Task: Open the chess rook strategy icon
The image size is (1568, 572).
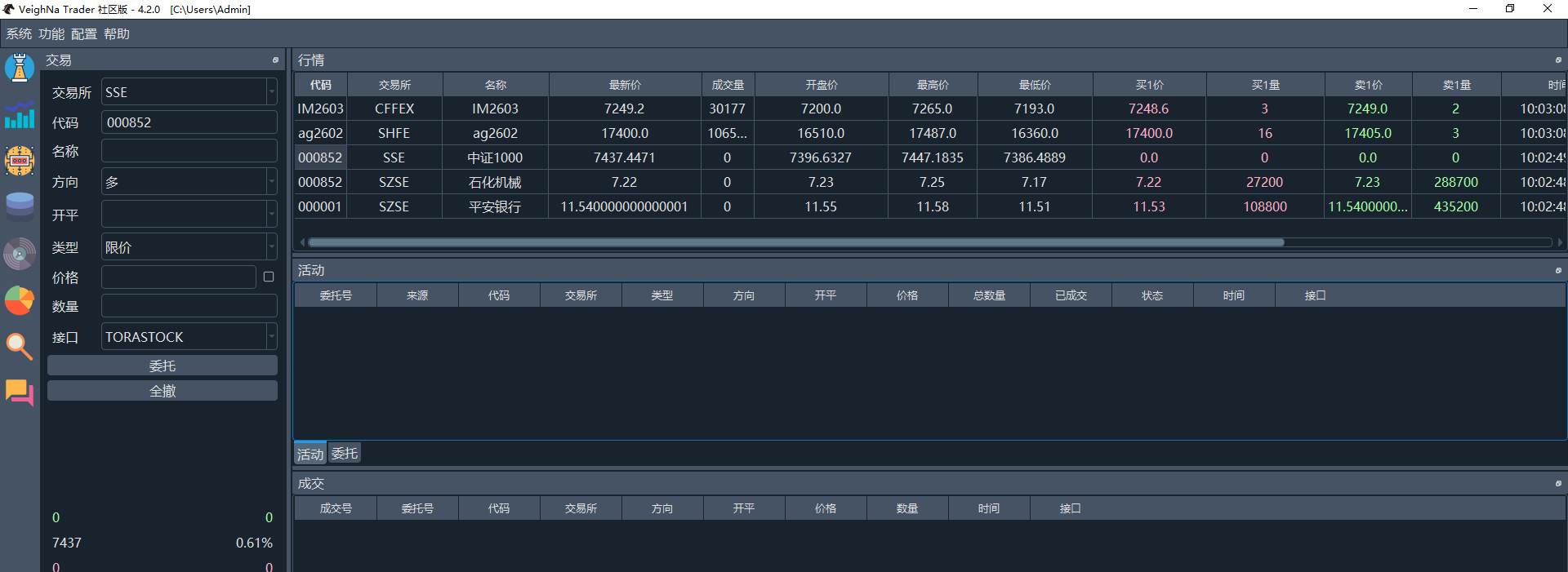Action: point(20,68)
